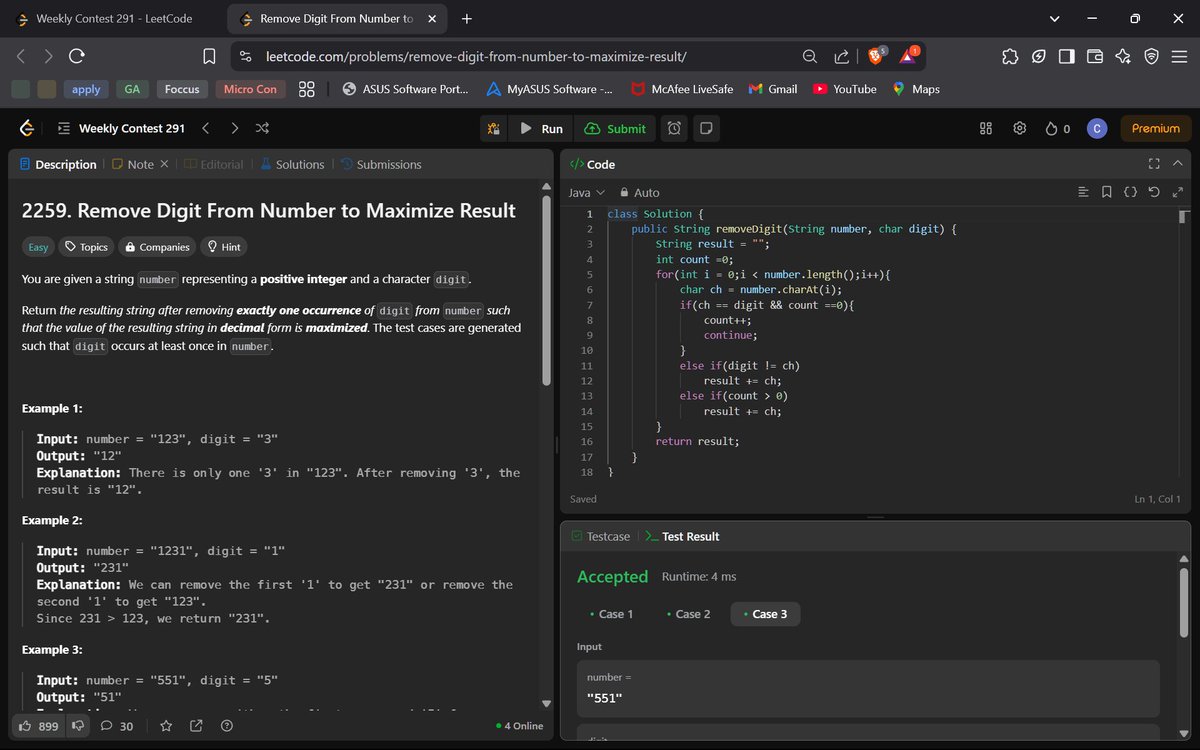Select Case 1 result
The height and width of the screenshot is (750, 1200).
coord(611,614)
